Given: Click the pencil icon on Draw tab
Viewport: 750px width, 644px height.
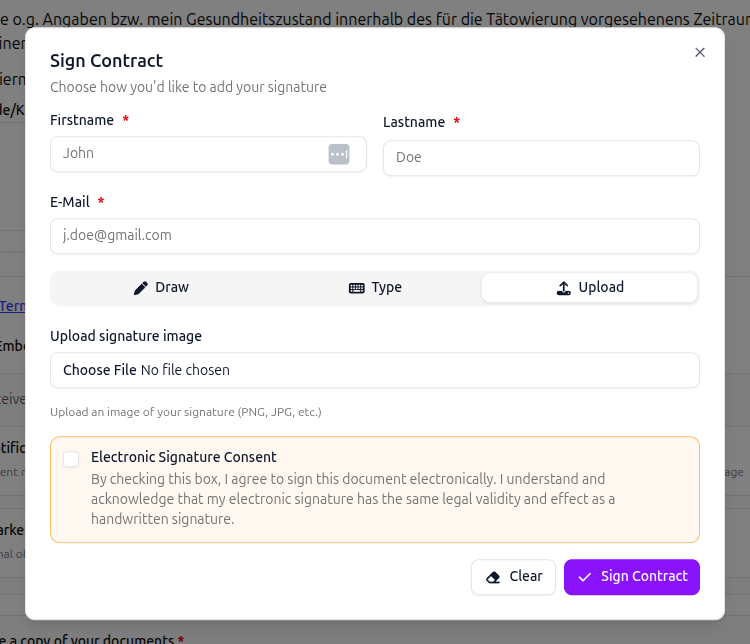Looking at the screenshot, I should [141, 288].
